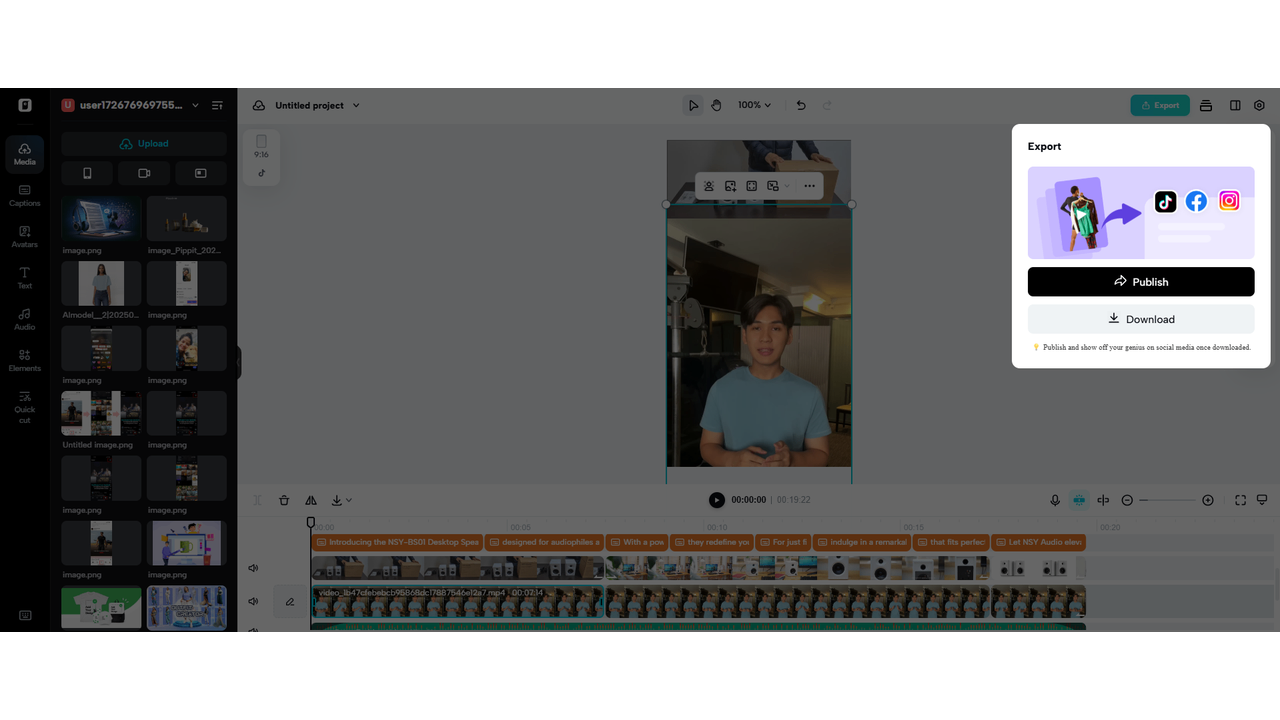Click the split clip icon near zoom controls

click(x=1103, y=500)
